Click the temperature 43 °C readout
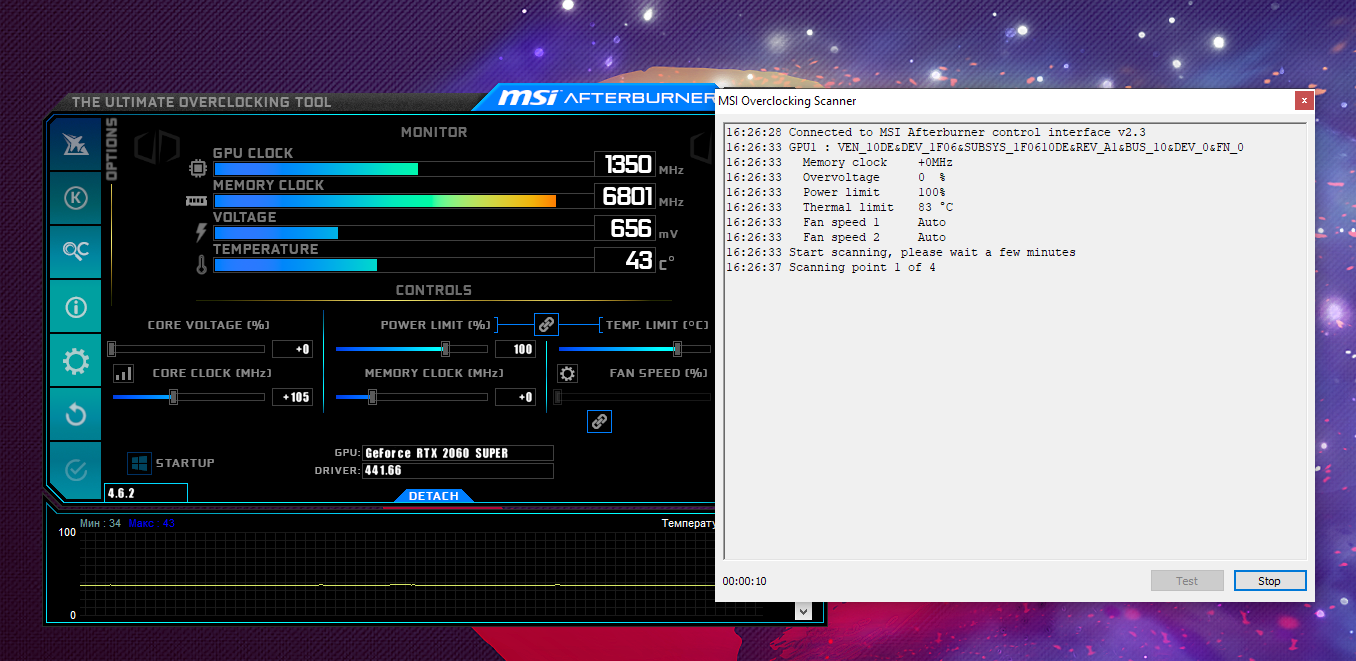The width and height of the screenshot is (1356, 661). click(627, 260)
